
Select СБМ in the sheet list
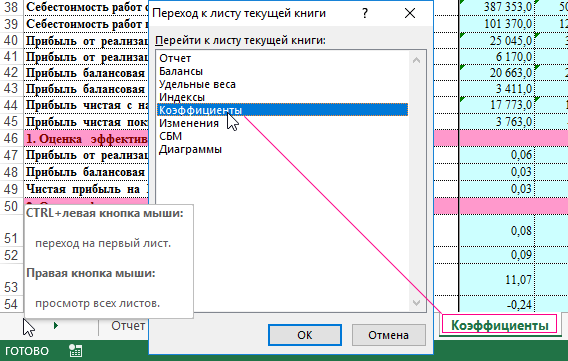point(170,136)
